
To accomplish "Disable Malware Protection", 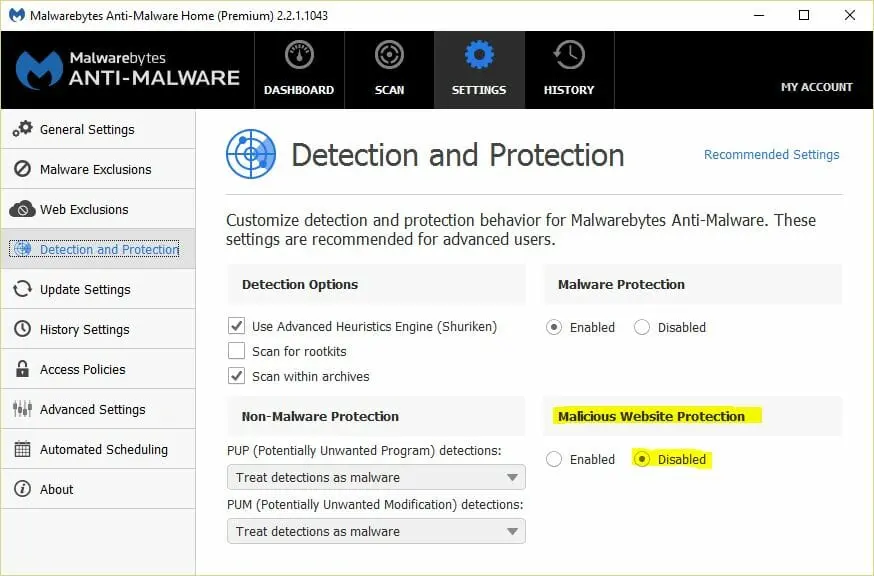I will 641,327.
